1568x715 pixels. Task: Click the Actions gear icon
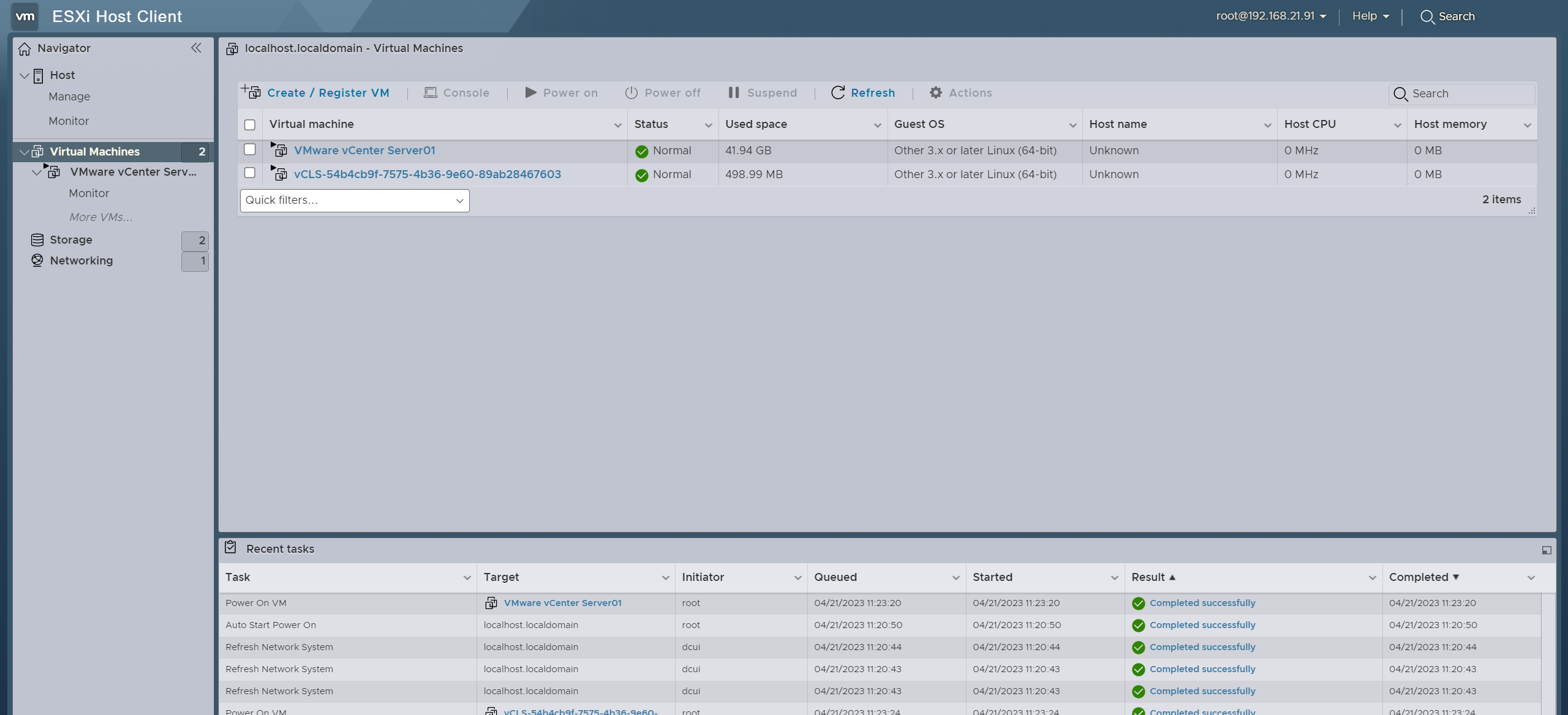[936, 92]
